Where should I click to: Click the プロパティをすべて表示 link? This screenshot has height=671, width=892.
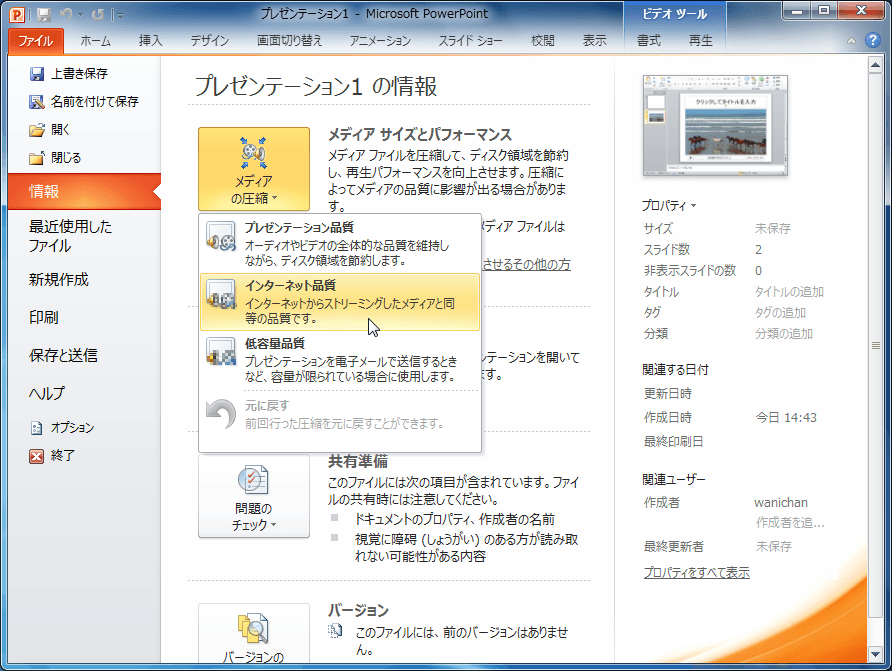coord(696,573)
